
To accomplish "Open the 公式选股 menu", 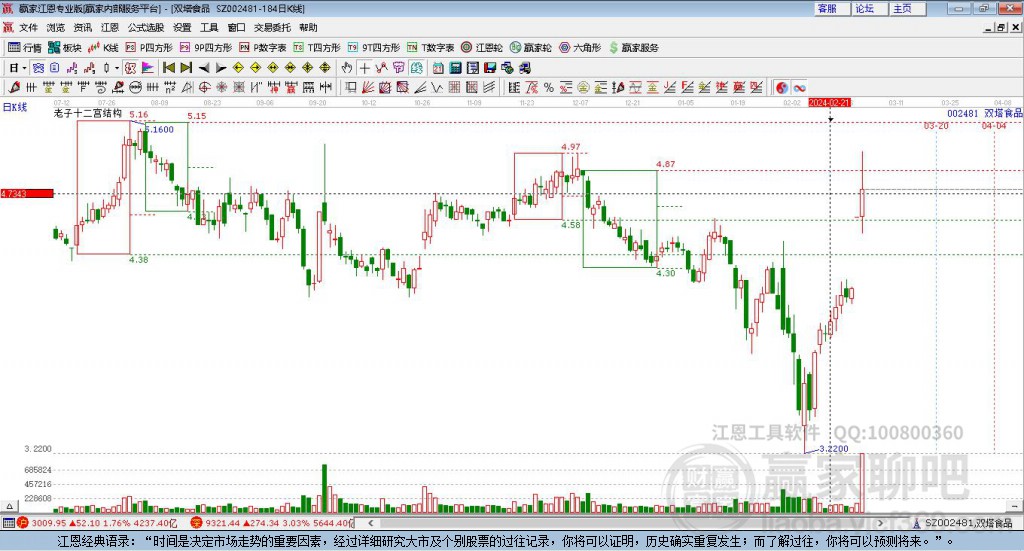I will click(x=146, y=27).
